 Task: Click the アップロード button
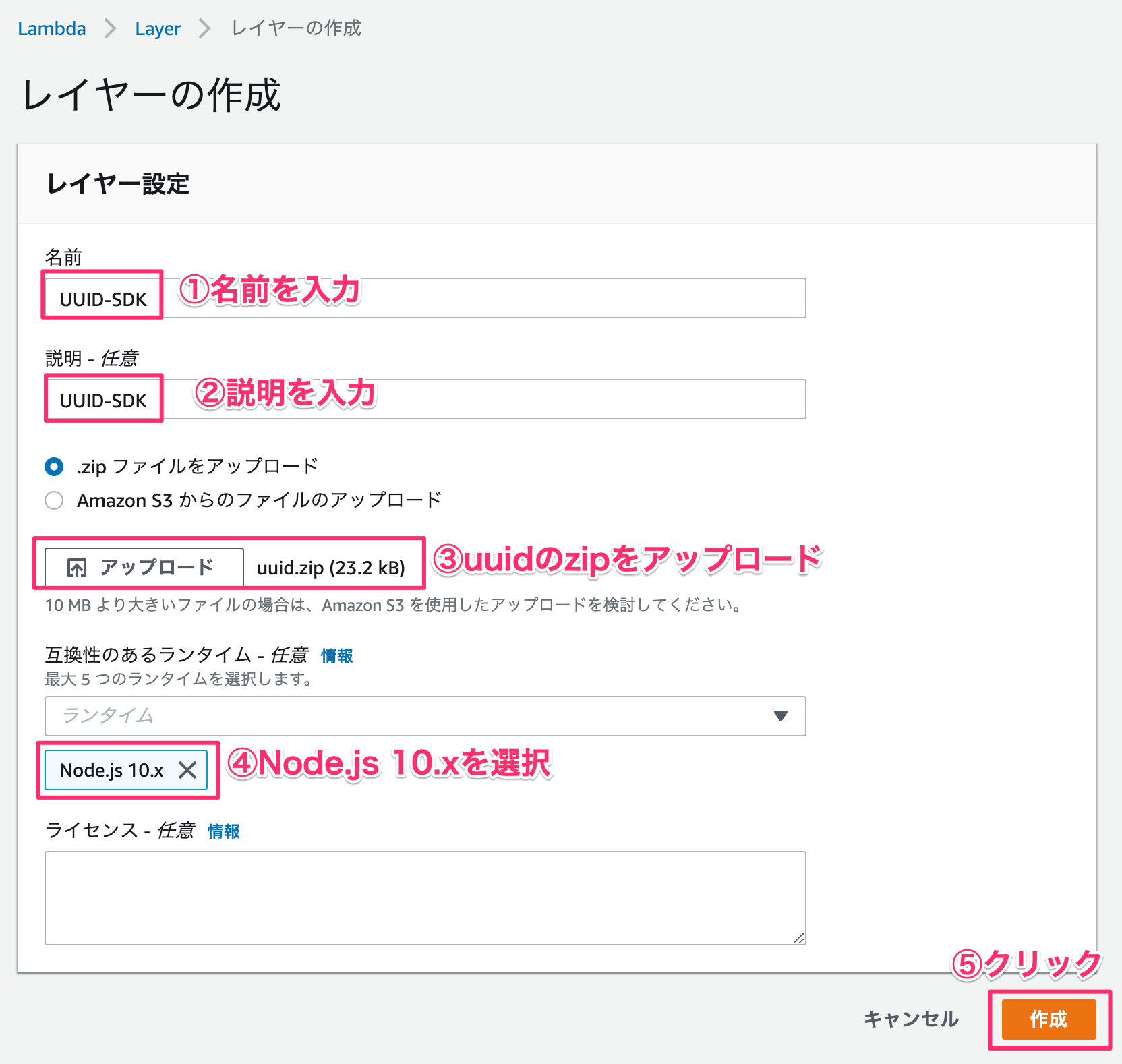[x=144, y=567]
